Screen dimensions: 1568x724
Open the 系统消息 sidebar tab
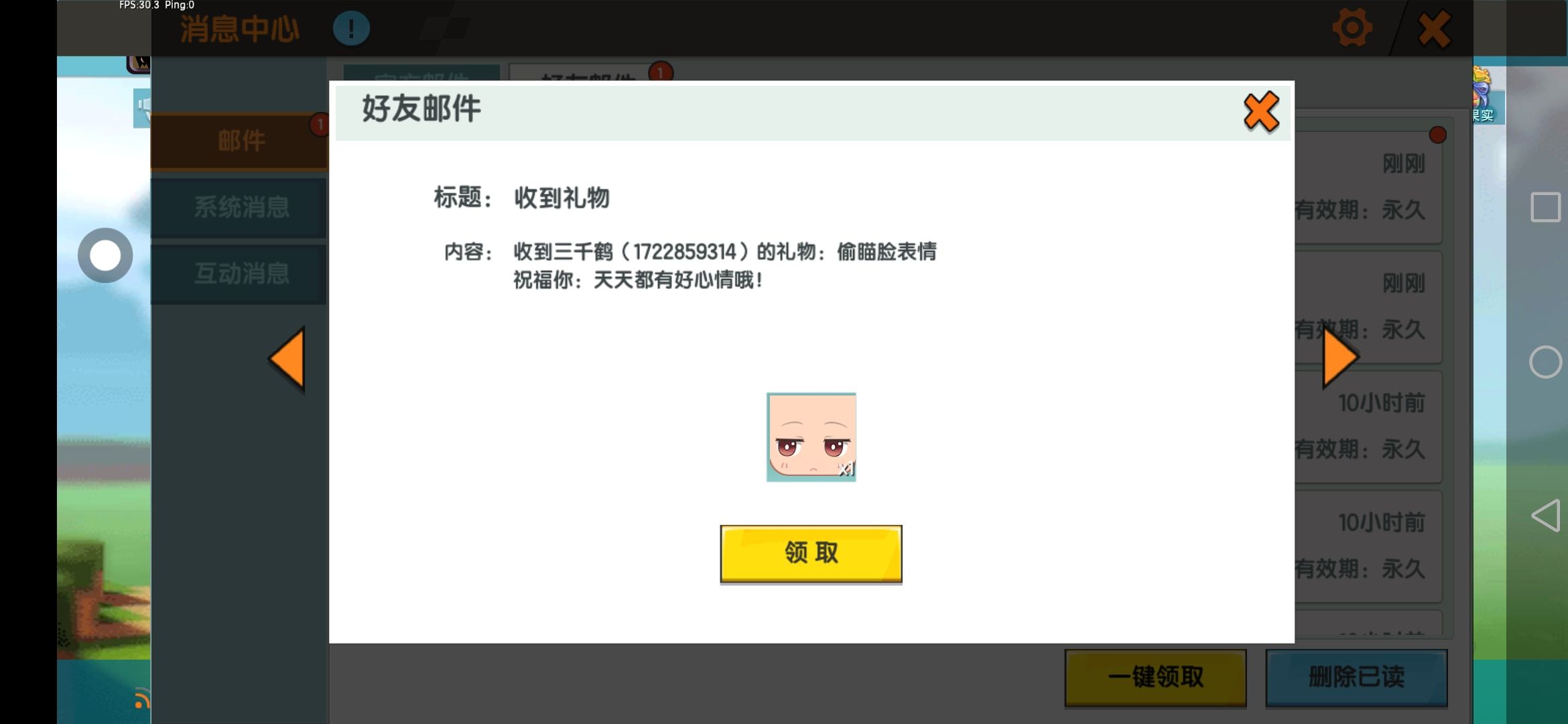click(240, 207)
